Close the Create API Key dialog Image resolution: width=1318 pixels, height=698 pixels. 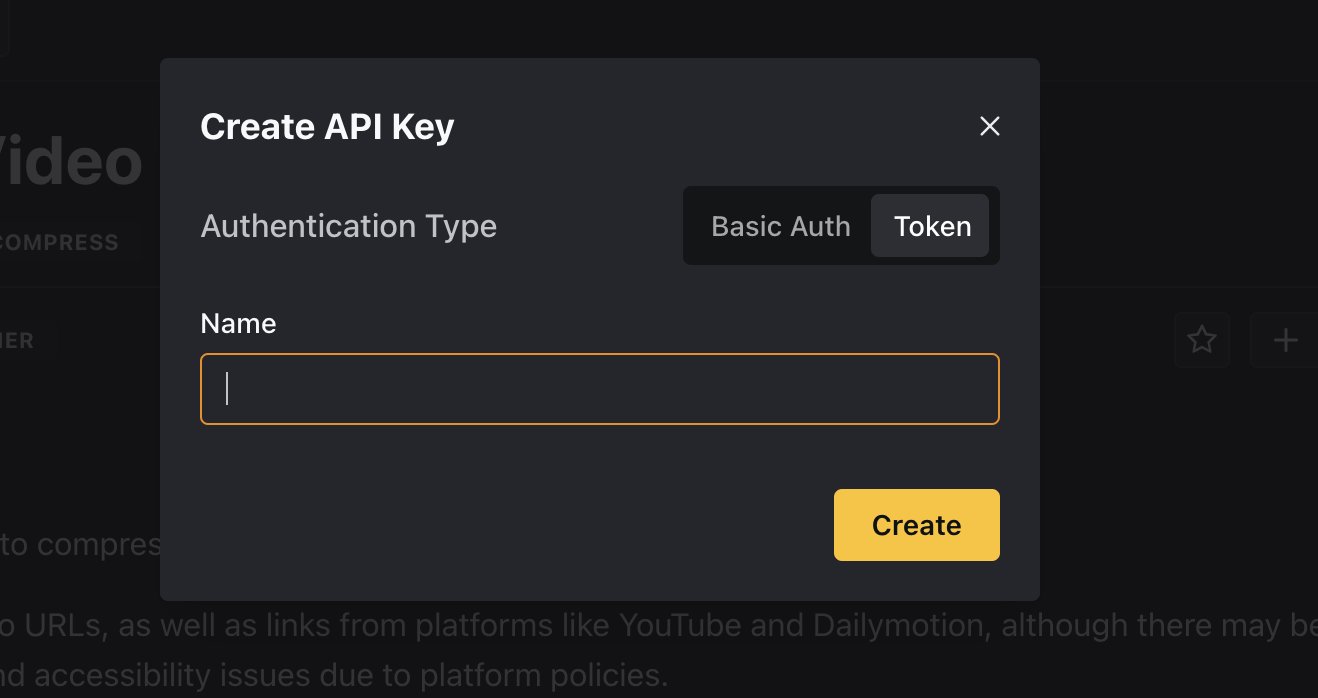pyautogui.click(x=989, y=126)
